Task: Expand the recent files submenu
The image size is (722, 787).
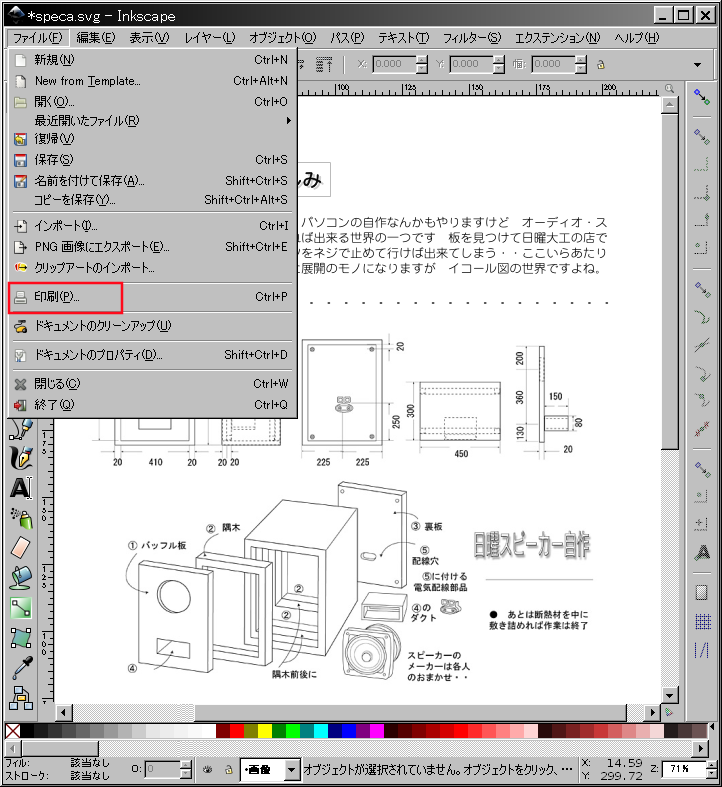Action: click(x=288, y=120)
